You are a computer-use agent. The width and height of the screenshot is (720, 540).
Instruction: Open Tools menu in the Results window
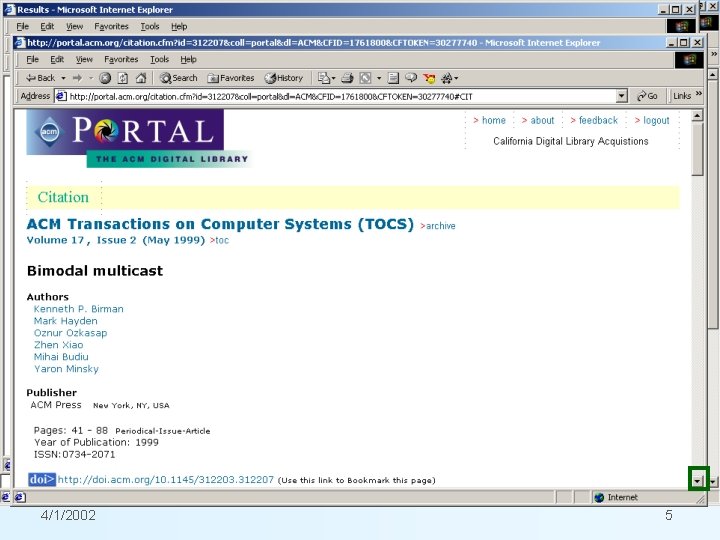150,26
